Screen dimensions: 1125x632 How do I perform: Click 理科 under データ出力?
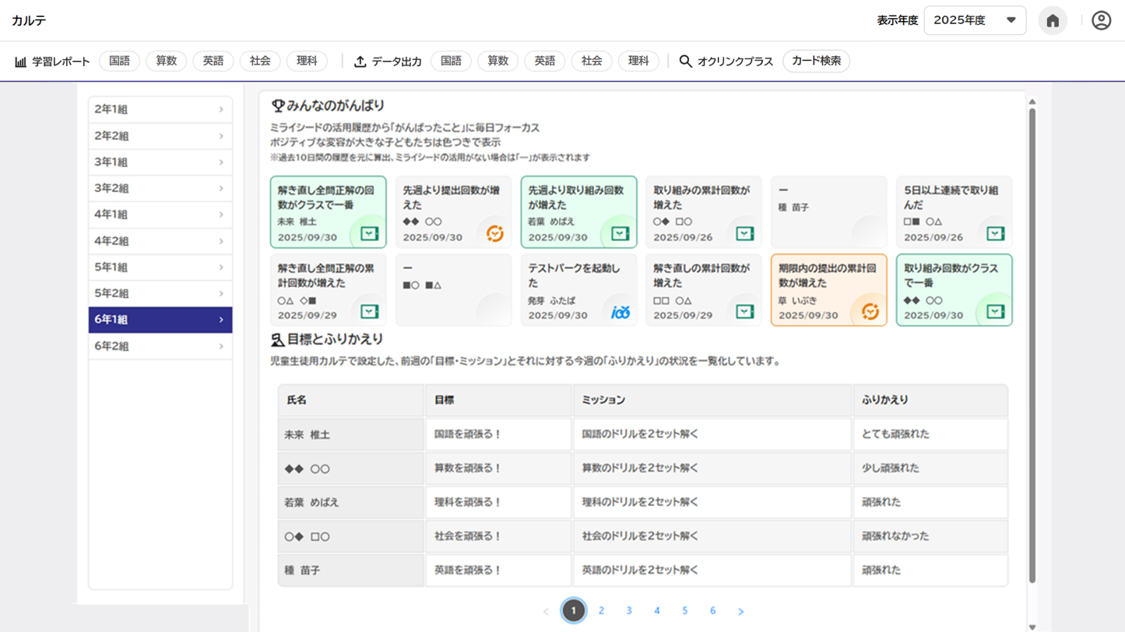[x=638, y=62]
